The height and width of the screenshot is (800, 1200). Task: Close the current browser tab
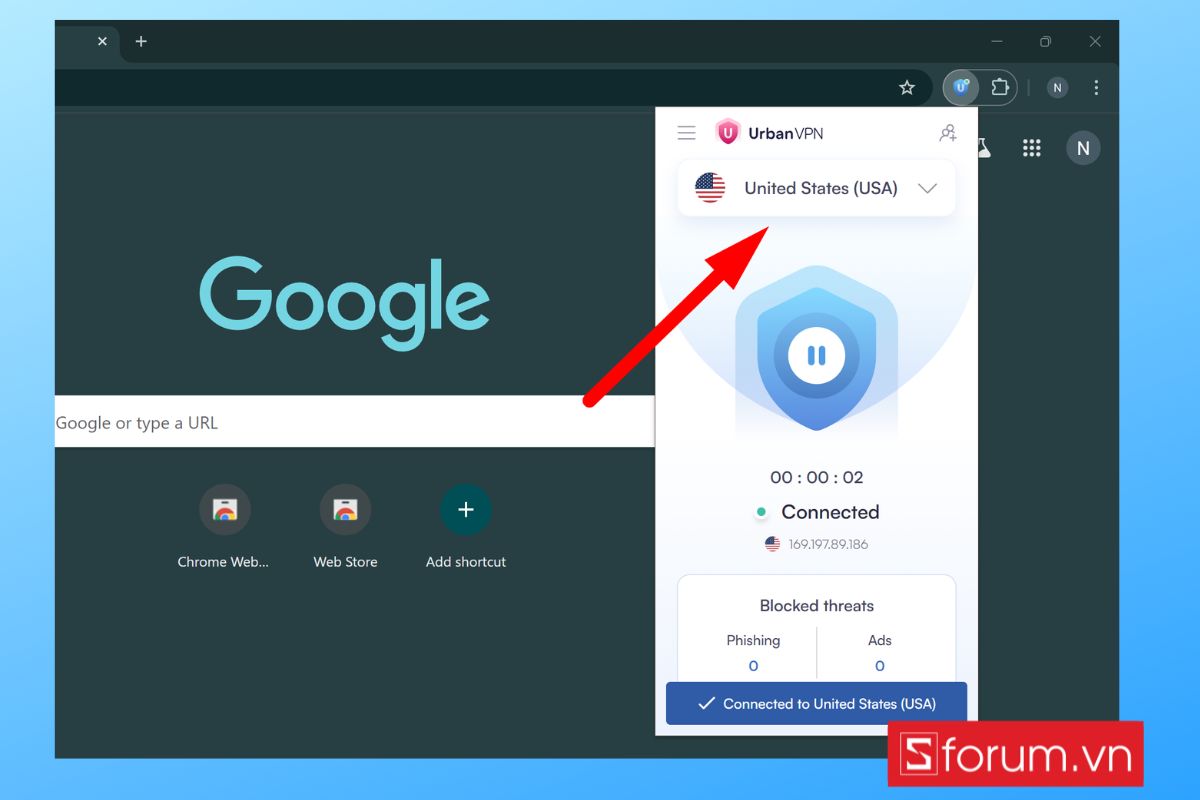click(102, 41)
